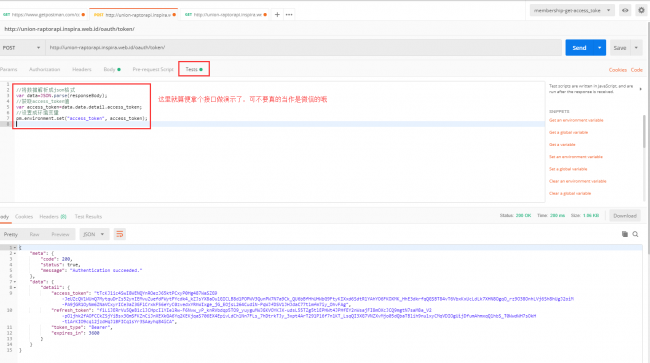
Task: Switch to Test Results tab
Action: tap(88, 217)
